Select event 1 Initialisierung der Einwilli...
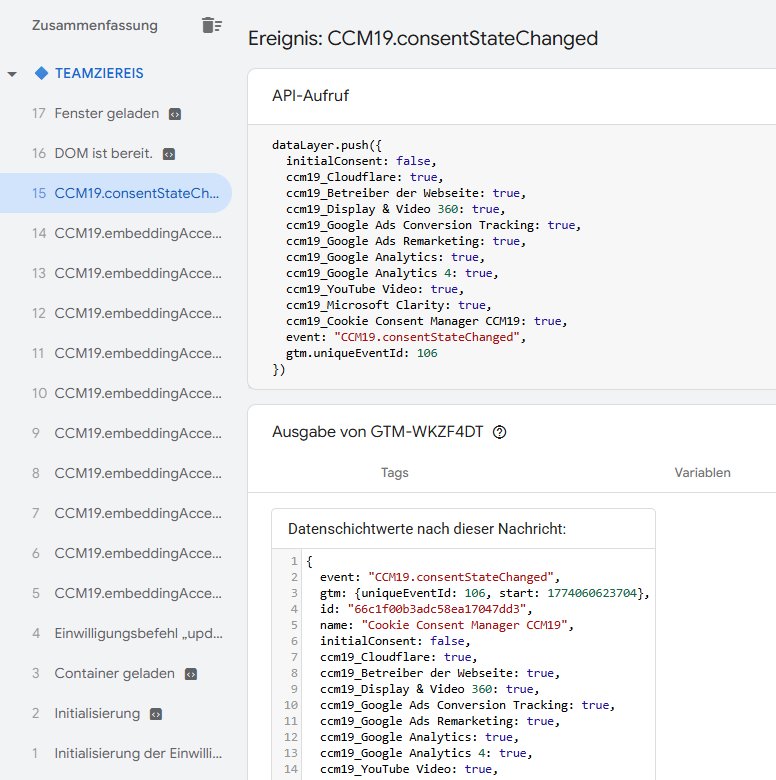 pos(116,753)
